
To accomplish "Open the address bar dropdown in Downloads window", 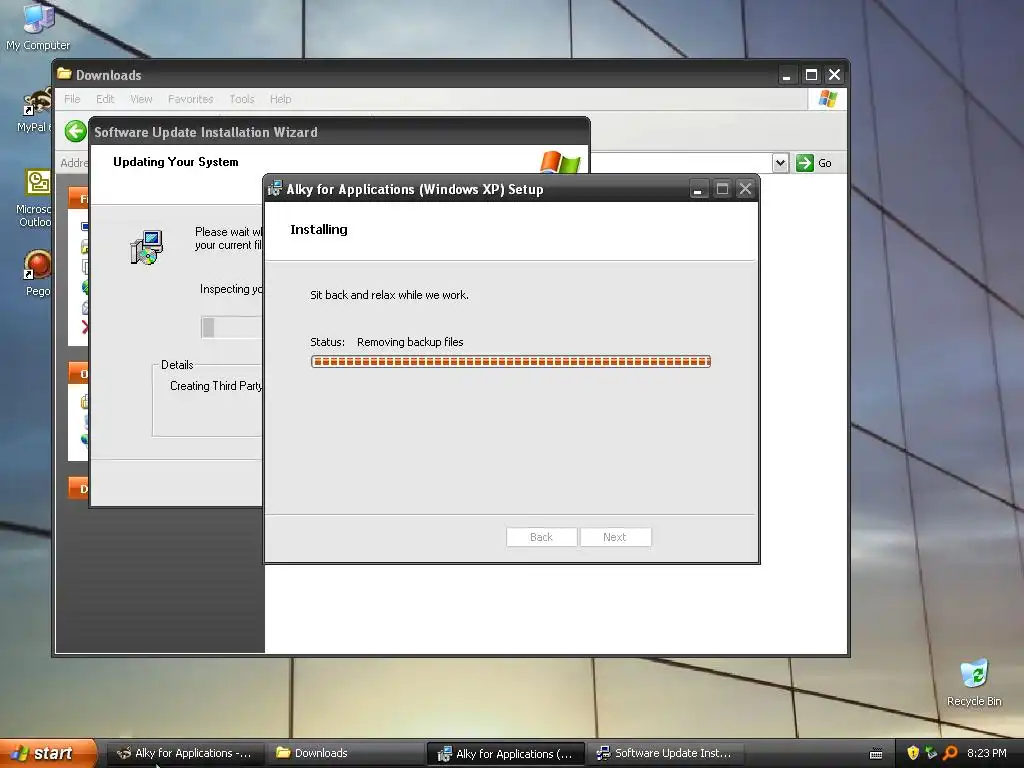I will [780, 163].
